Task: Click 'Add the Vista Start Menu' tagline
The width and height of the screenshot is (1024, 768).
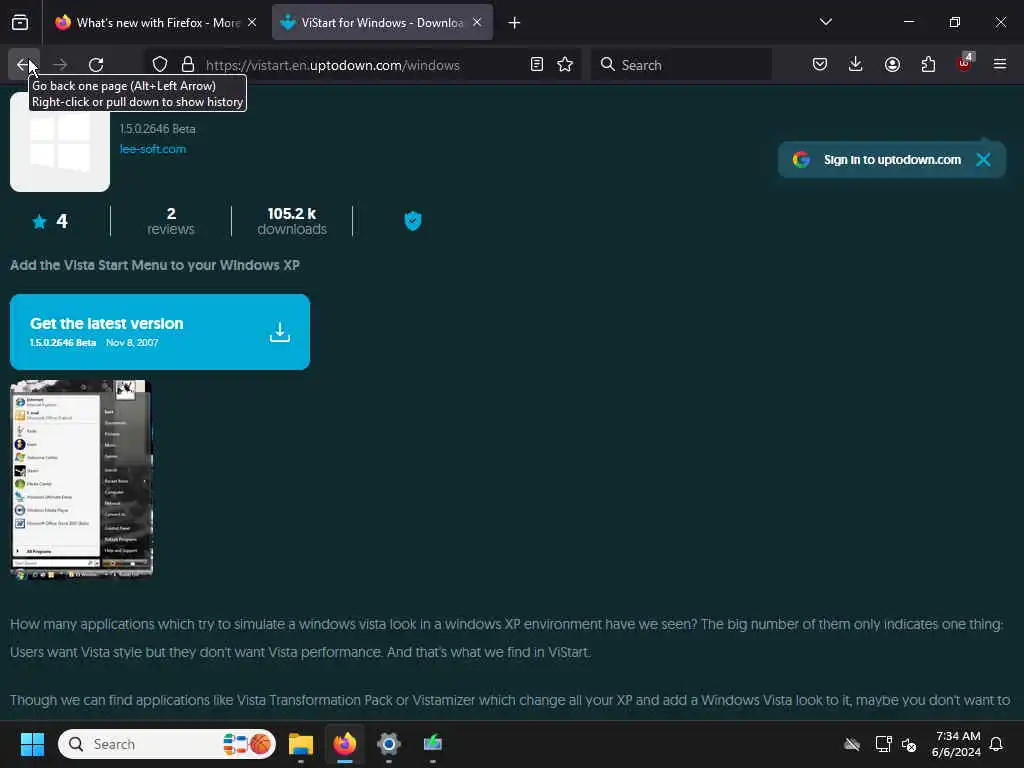Action: pos(155,265)
